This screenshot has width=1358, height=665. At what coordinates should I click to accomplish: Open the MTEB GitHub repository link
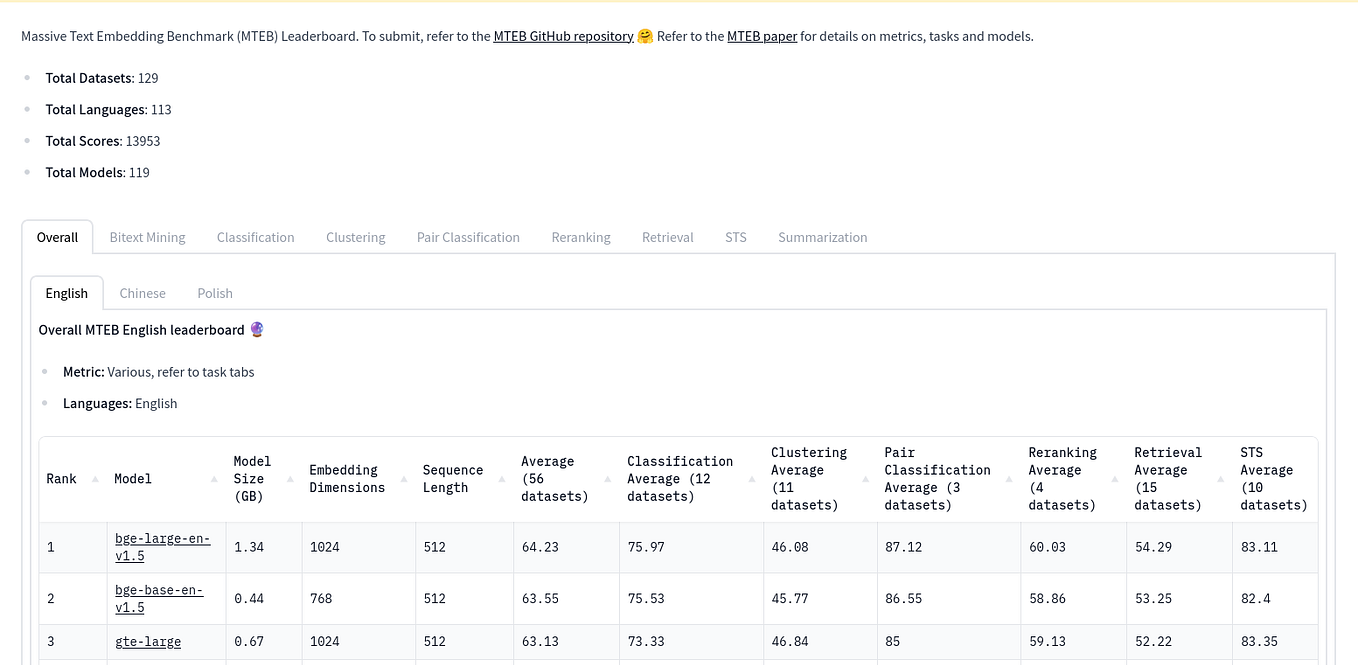[x=562, y=36]
